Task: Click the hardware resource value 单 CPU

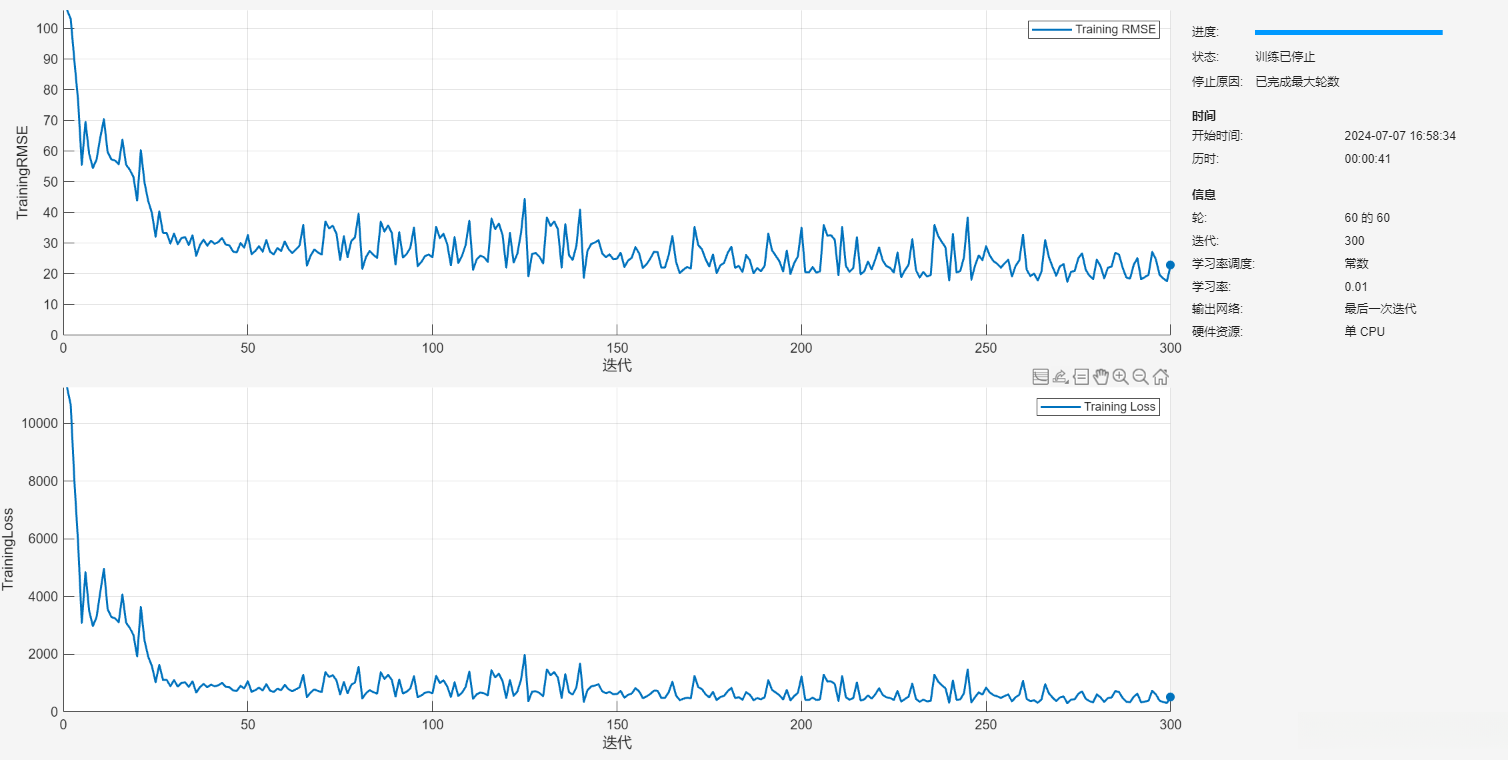Action: pyautogui.click(x=1365, y=332)
